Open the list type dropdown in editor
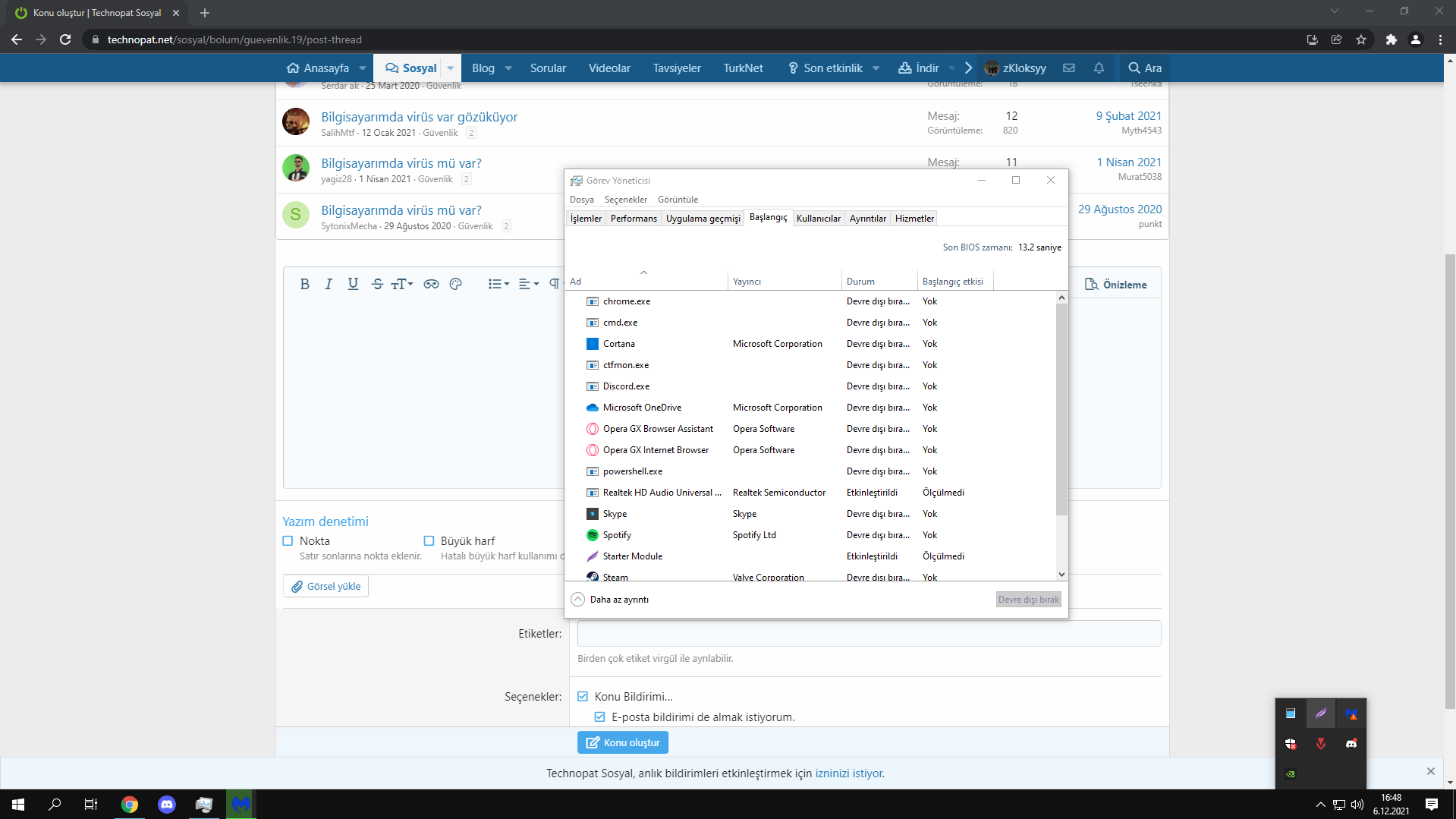The height and width of the screenshot is (819, 1456). (x=498, y=284)
